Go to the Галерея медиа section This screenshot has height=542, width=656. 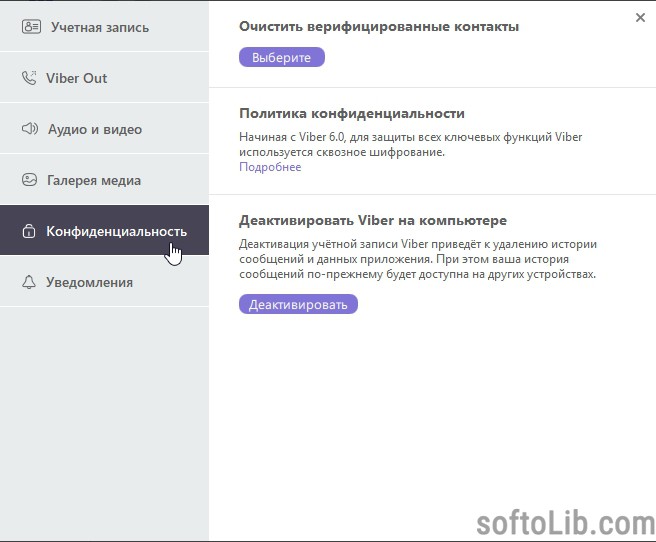(x=104, y=180)
